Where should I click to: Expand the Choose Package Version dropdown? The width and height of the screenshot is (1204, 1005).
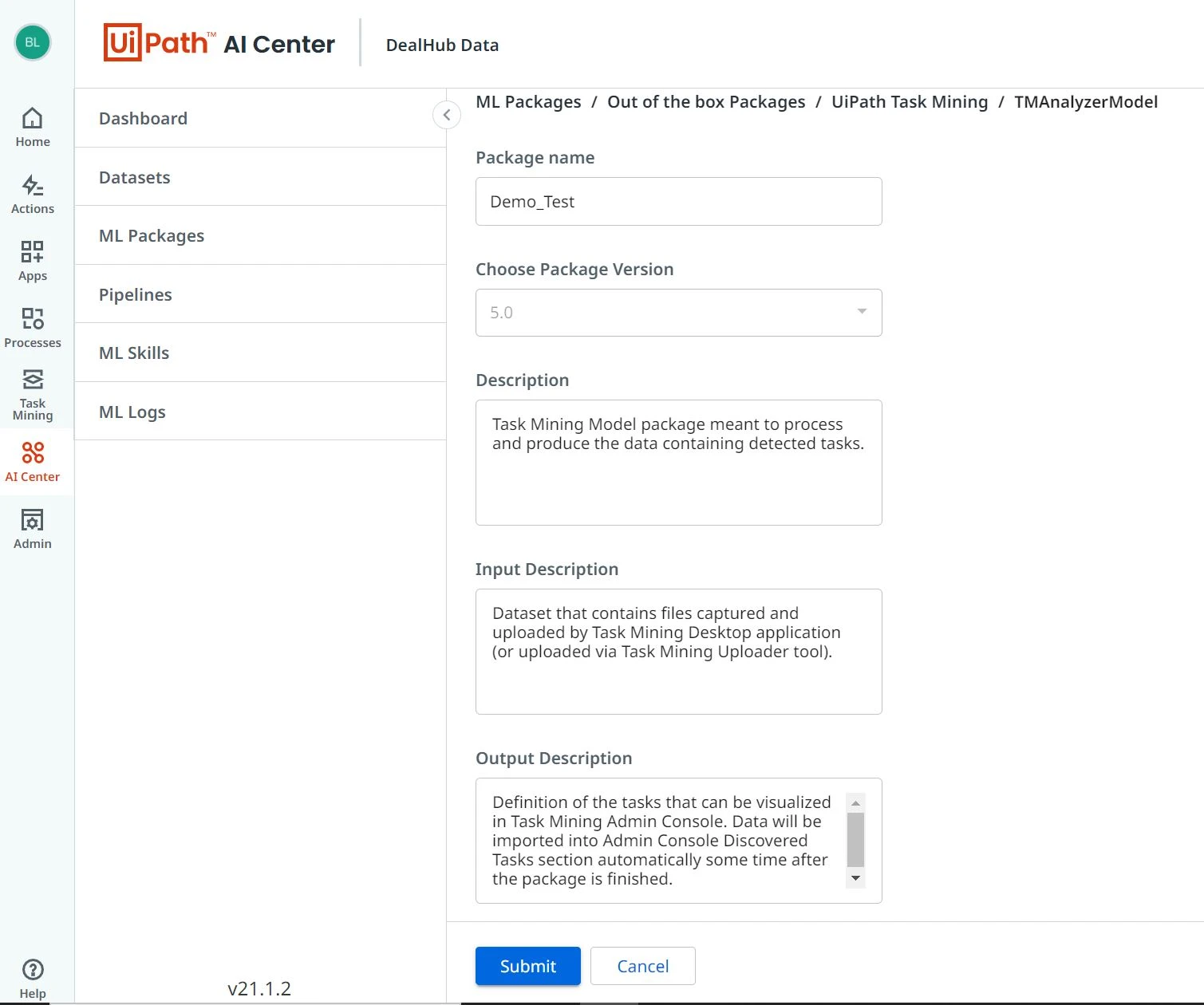tap(679, 313)
